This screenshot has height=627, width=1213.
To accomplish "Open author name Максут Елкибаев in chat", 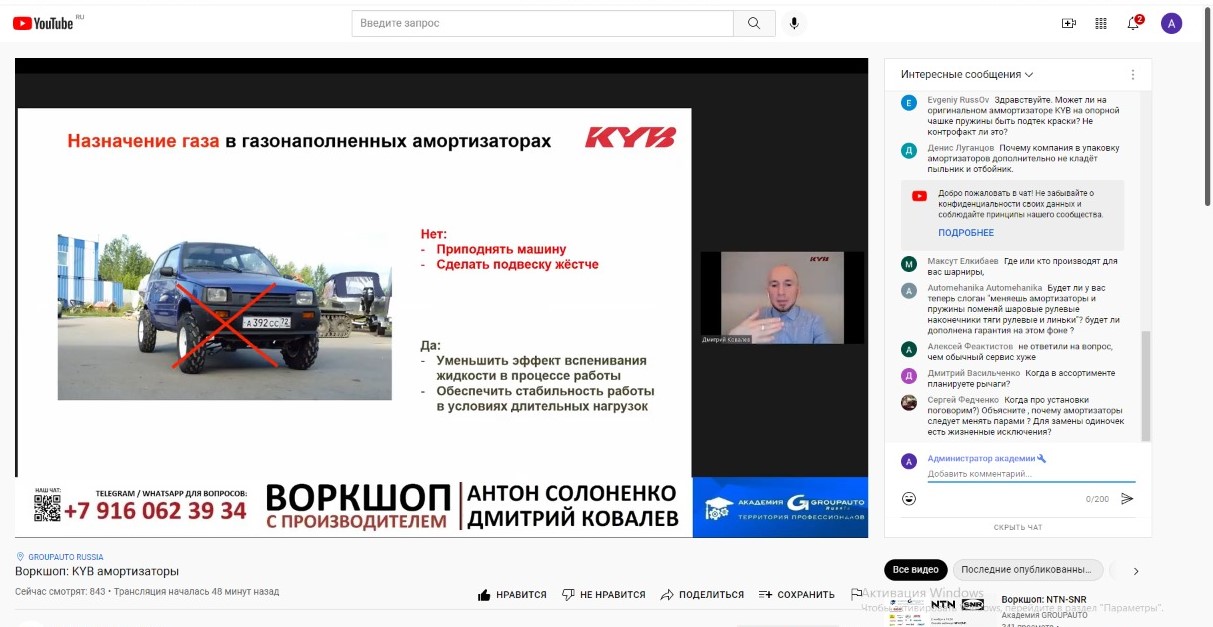I will (x=962, y=261).
